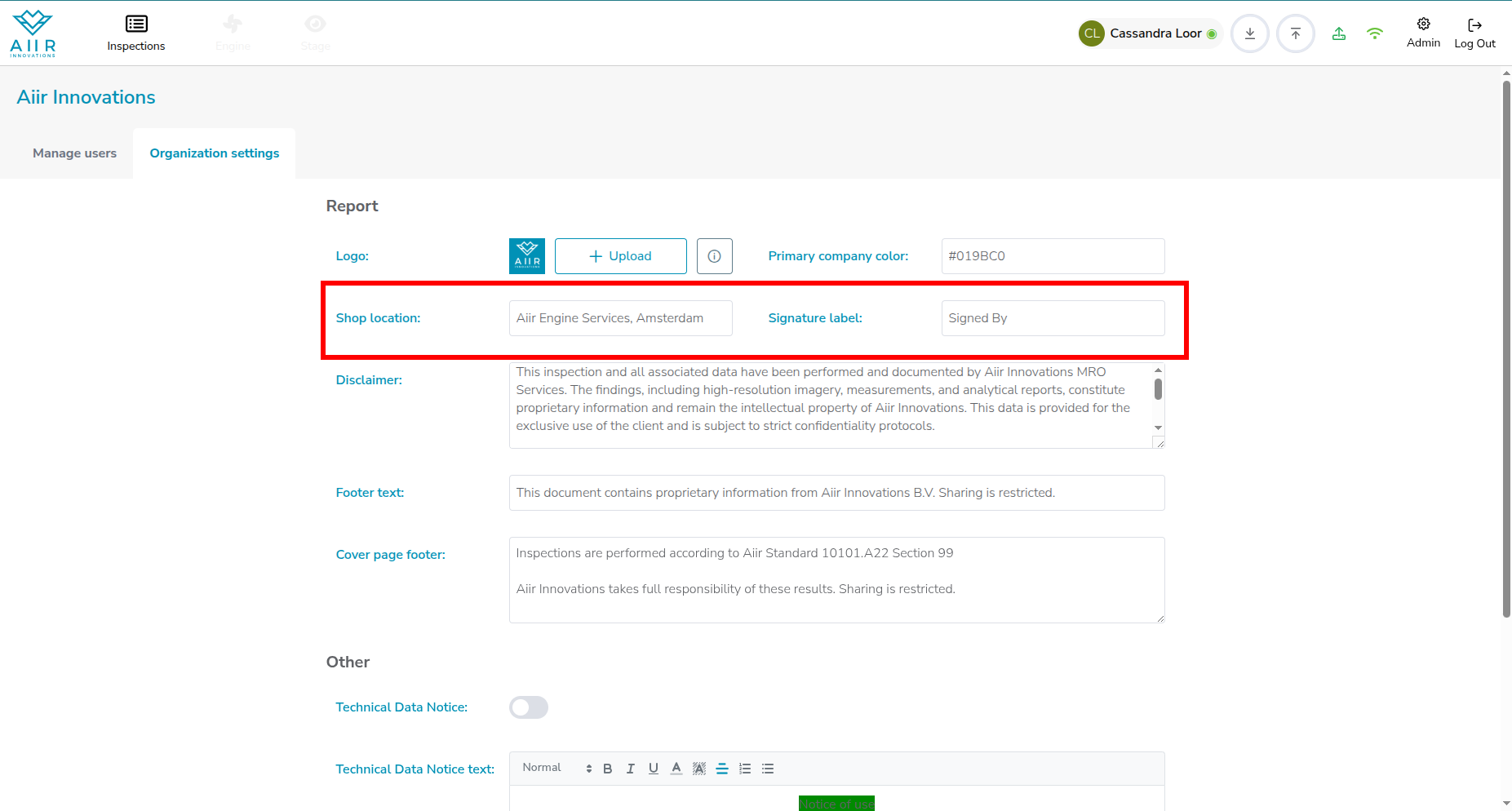Click the upload-to-top arrow circular button
1512x811 pixels.
coord(1296,33)
